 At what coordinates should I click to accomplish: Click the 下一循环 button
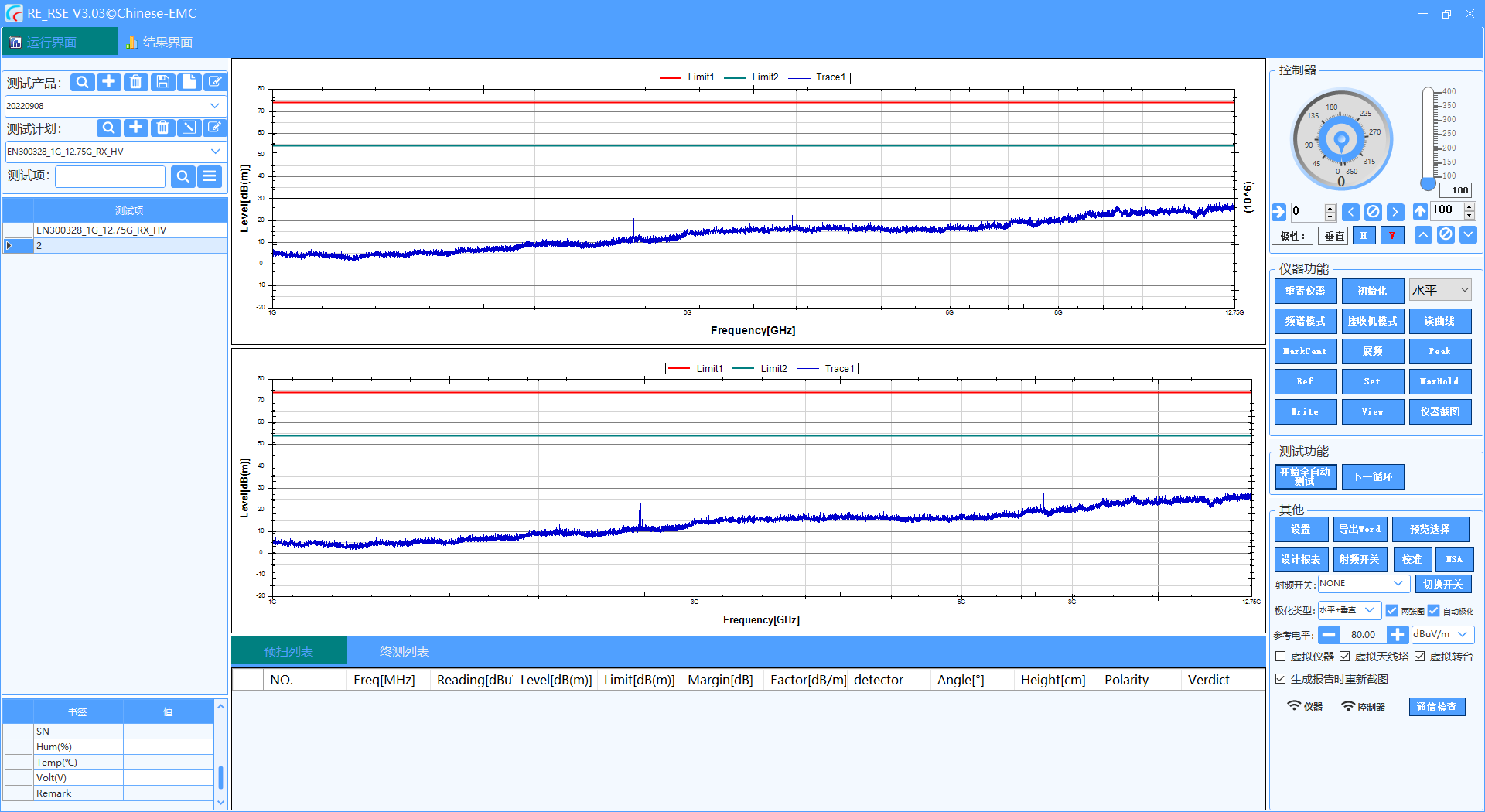[1372, 476]
